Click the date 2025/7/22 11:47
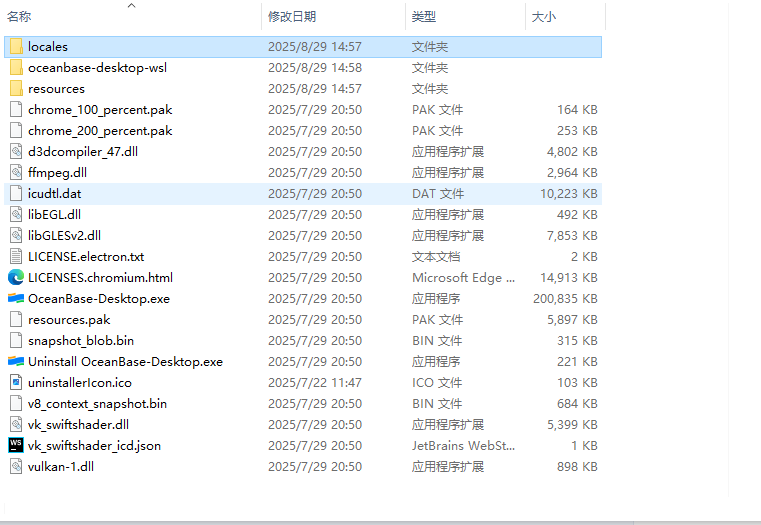 click(x=314, y=382)
